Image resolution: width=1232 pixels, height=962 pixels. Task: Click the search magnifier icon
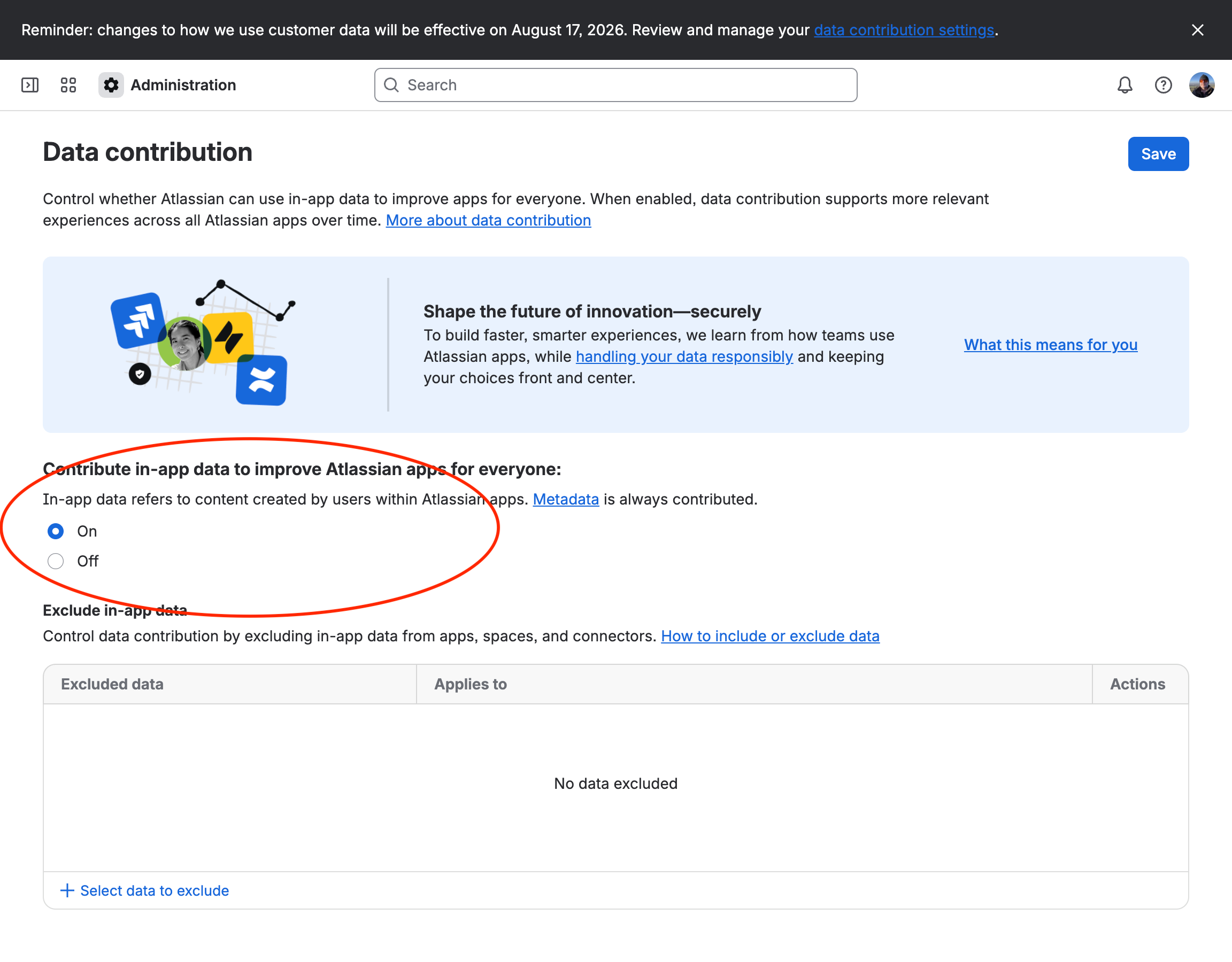click(391, 85)
